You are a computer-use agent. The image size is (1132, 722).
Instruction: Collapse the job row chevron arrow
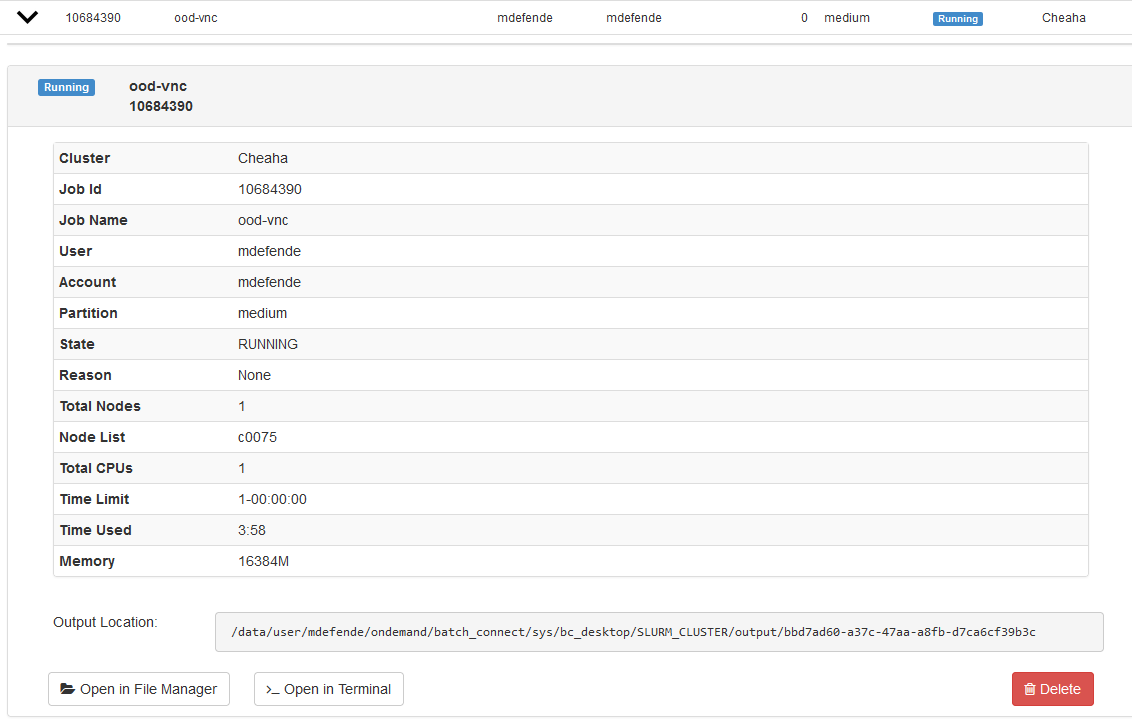pyautogui.click(x=28, y=17)
